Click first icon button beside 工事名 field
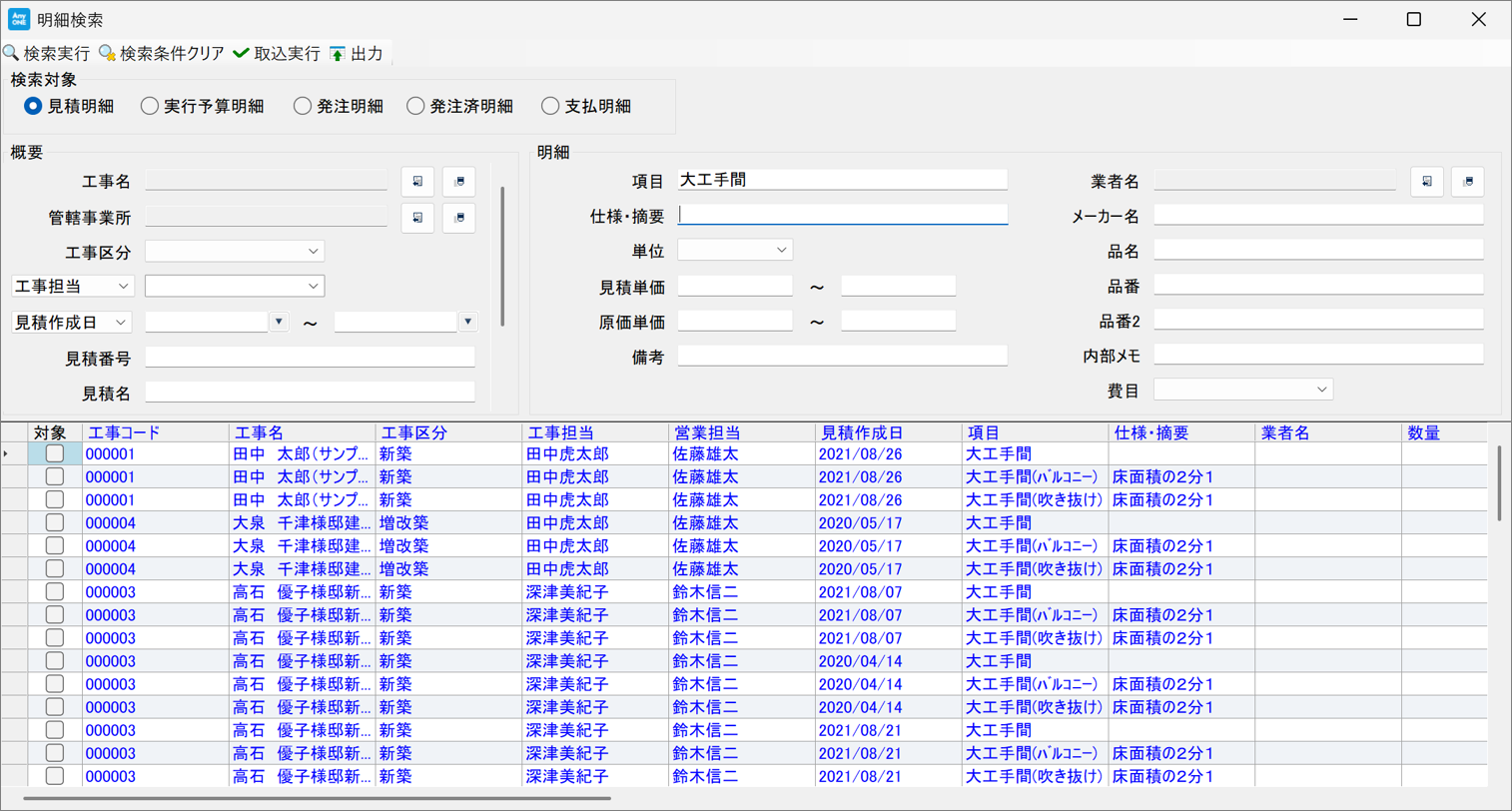The width and height of the screenshot is (1512, 811). click(417, 182)
